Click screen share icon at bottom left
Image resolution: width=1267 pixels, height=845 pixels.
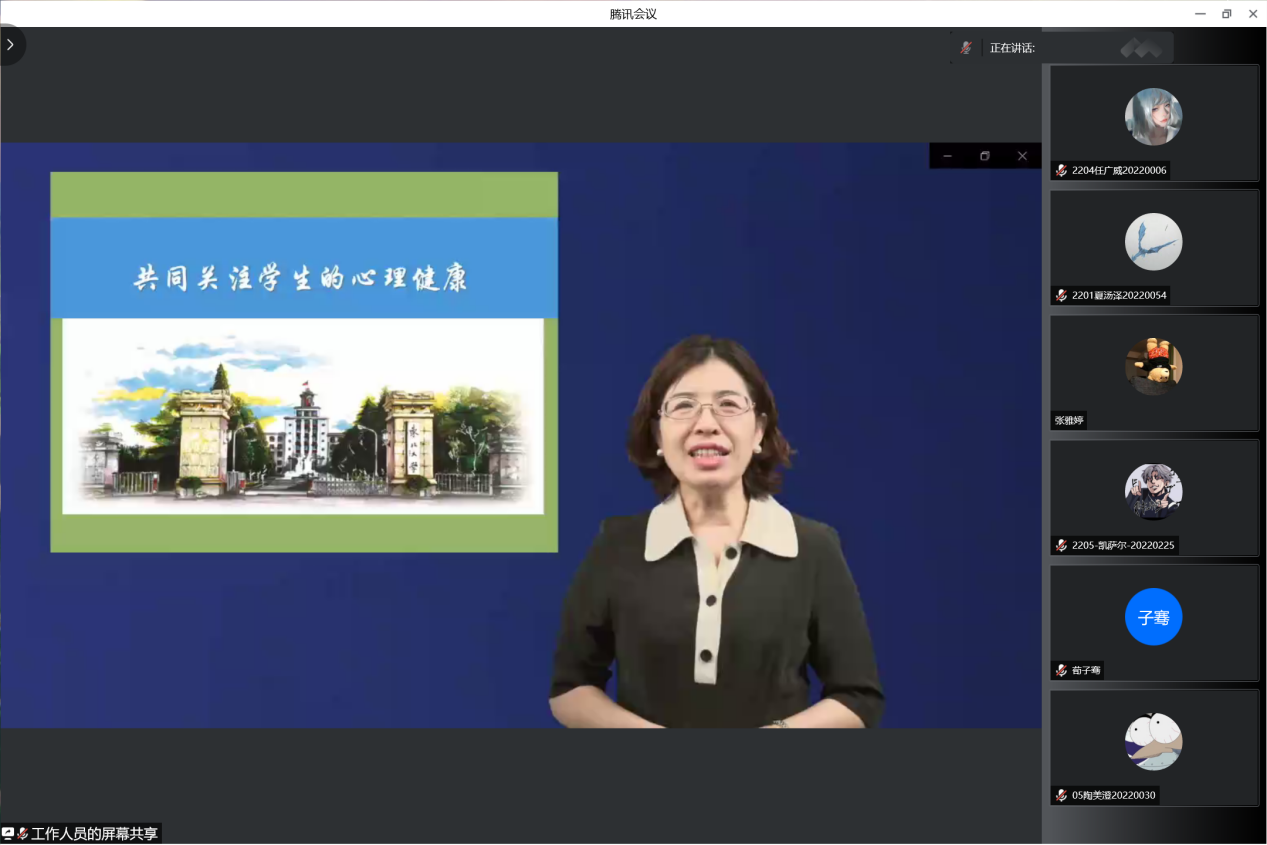tap(8, 833)
